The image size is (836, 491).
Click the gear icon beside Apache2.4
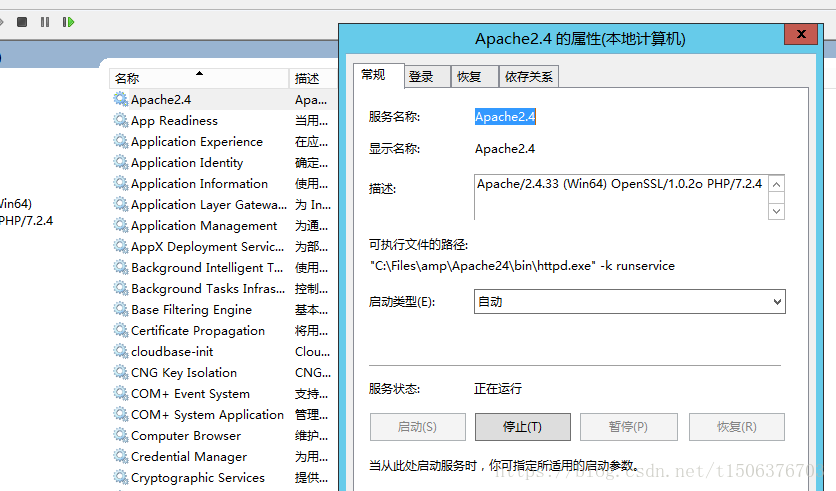point(120,99)
